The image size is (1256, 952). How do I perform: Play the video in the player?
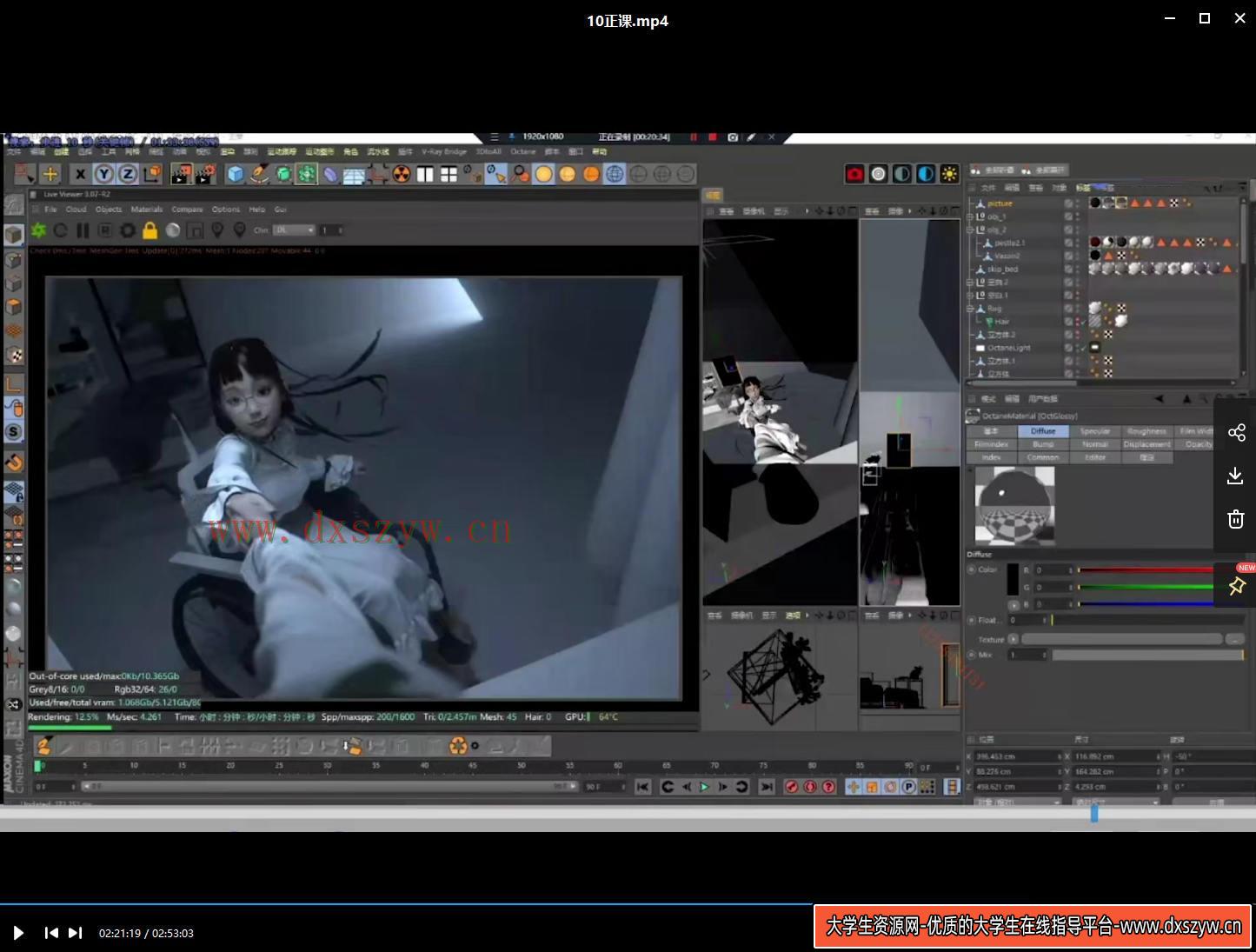18,933
